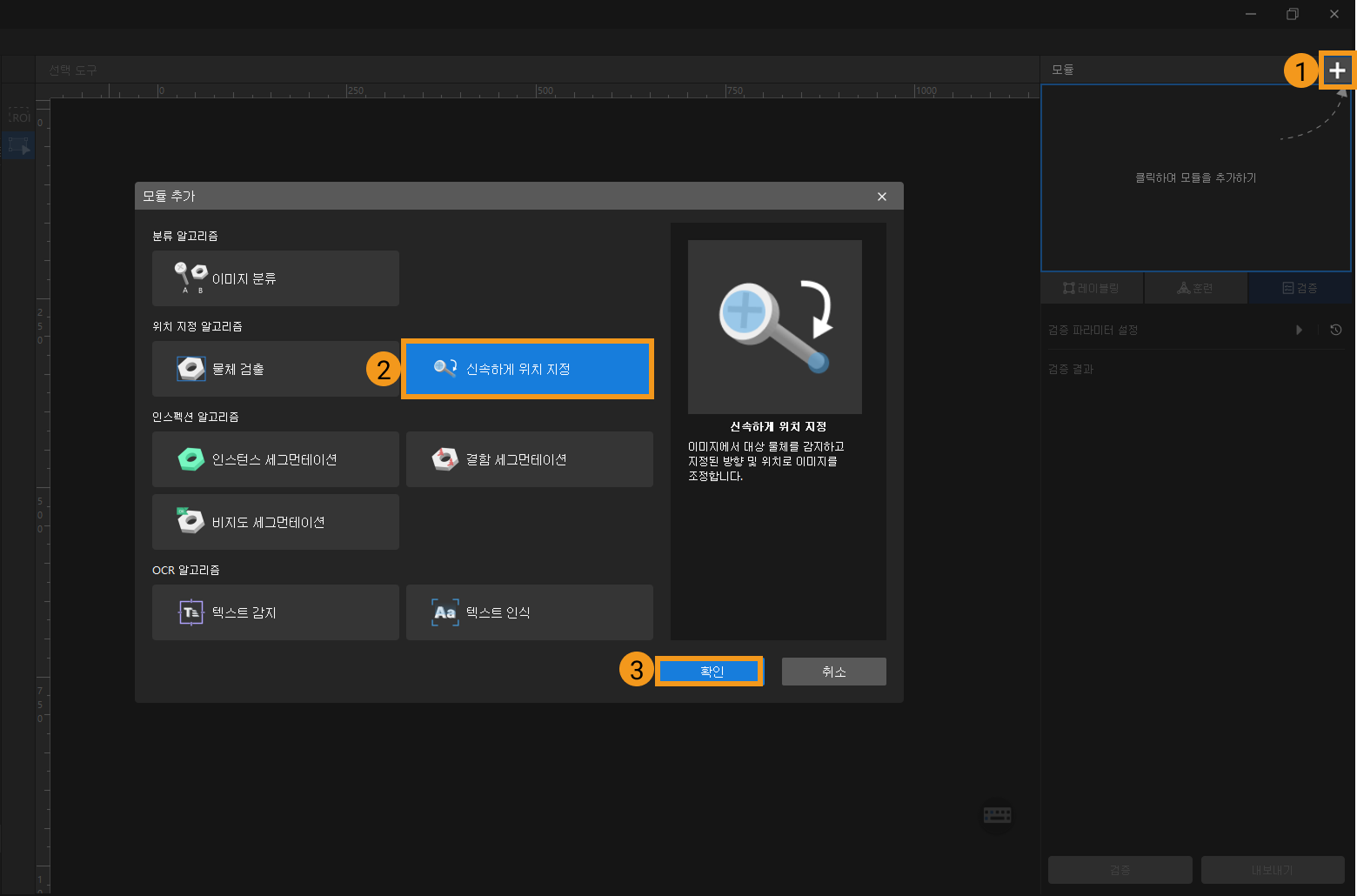
Task: Click the 내보내기 button
Action: point(1272,870)
